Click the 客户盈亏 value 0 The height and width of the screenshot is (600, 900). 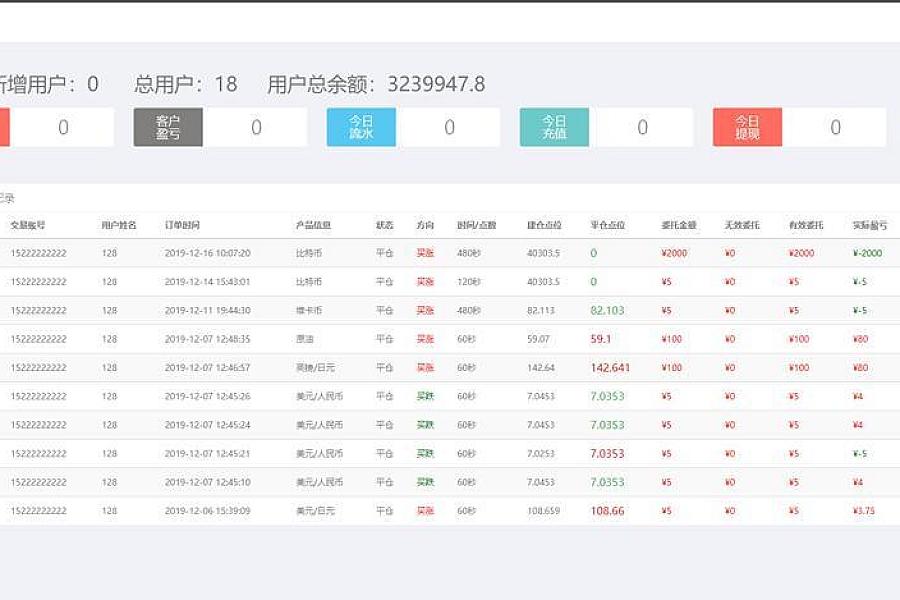click(256, 127)
